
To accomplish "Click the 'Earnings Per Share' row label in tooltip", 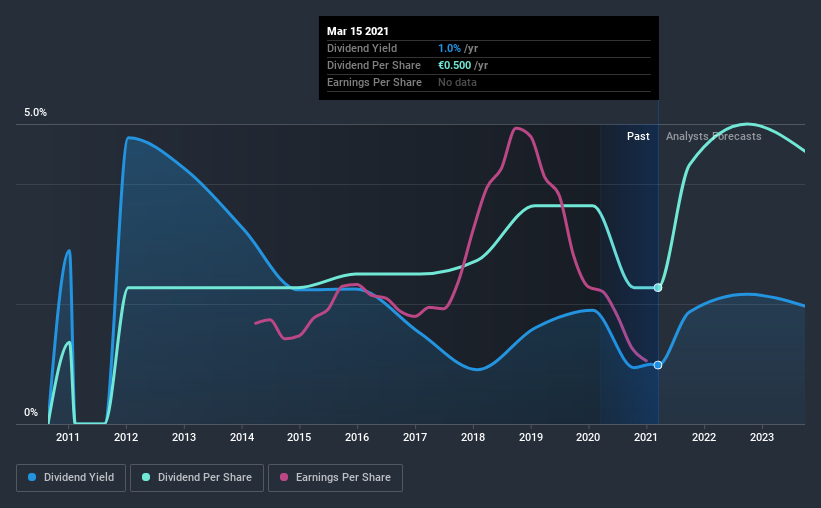I will click(374, 82).
